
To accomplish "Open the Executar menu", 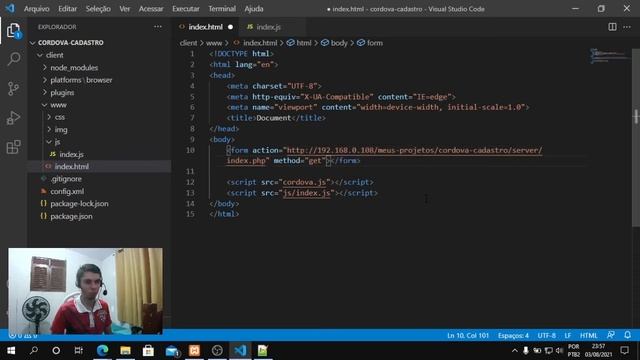I will click(186, 9).
